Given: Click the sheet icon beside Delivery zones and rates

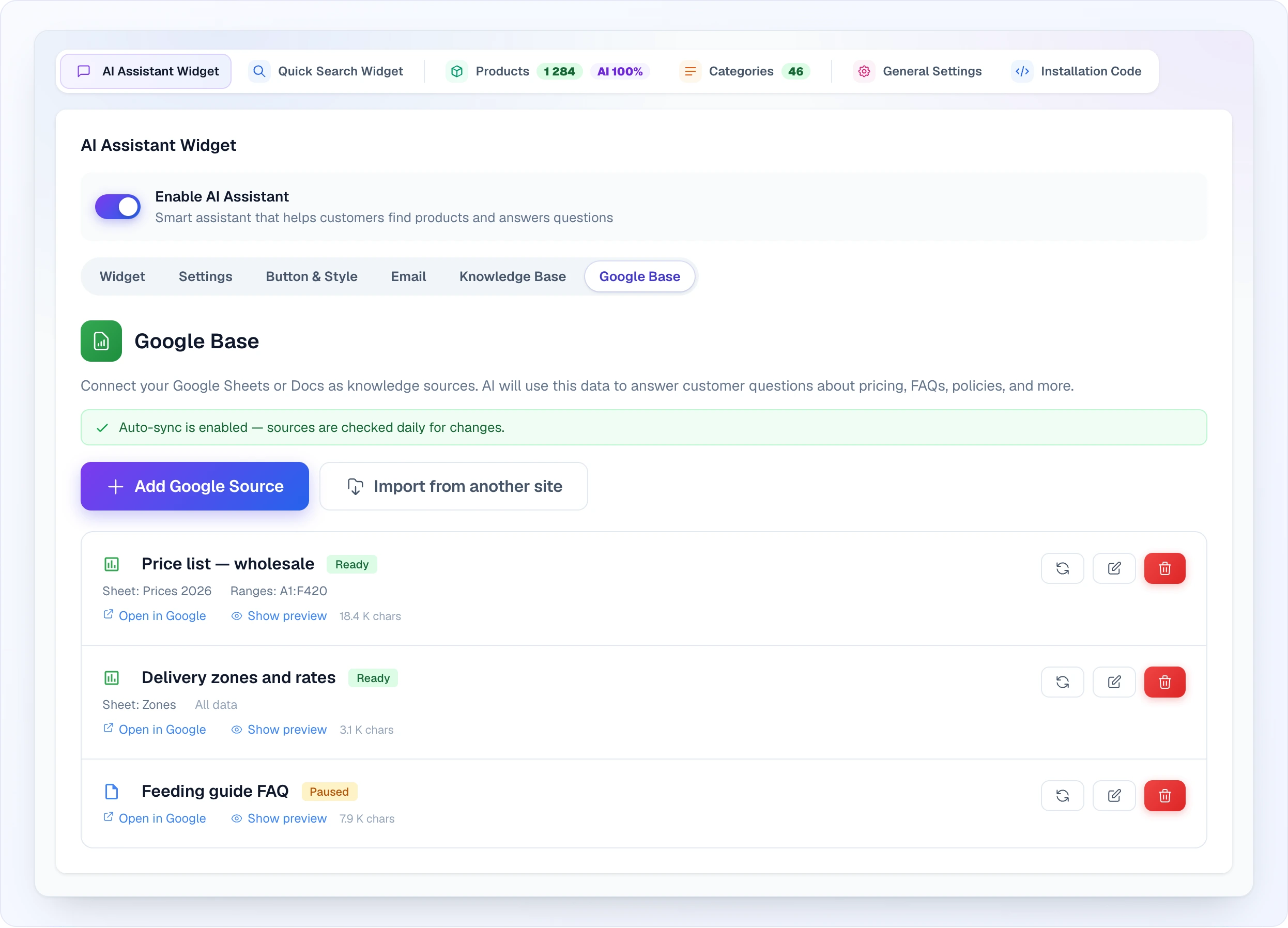Looking at the screenshot, I should pos(111,678).
